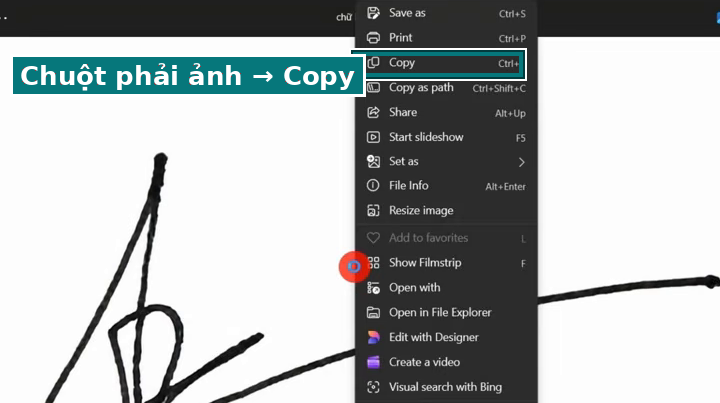
Task: Click the Alt+Up shortcut text
Action: click(510, 113)
